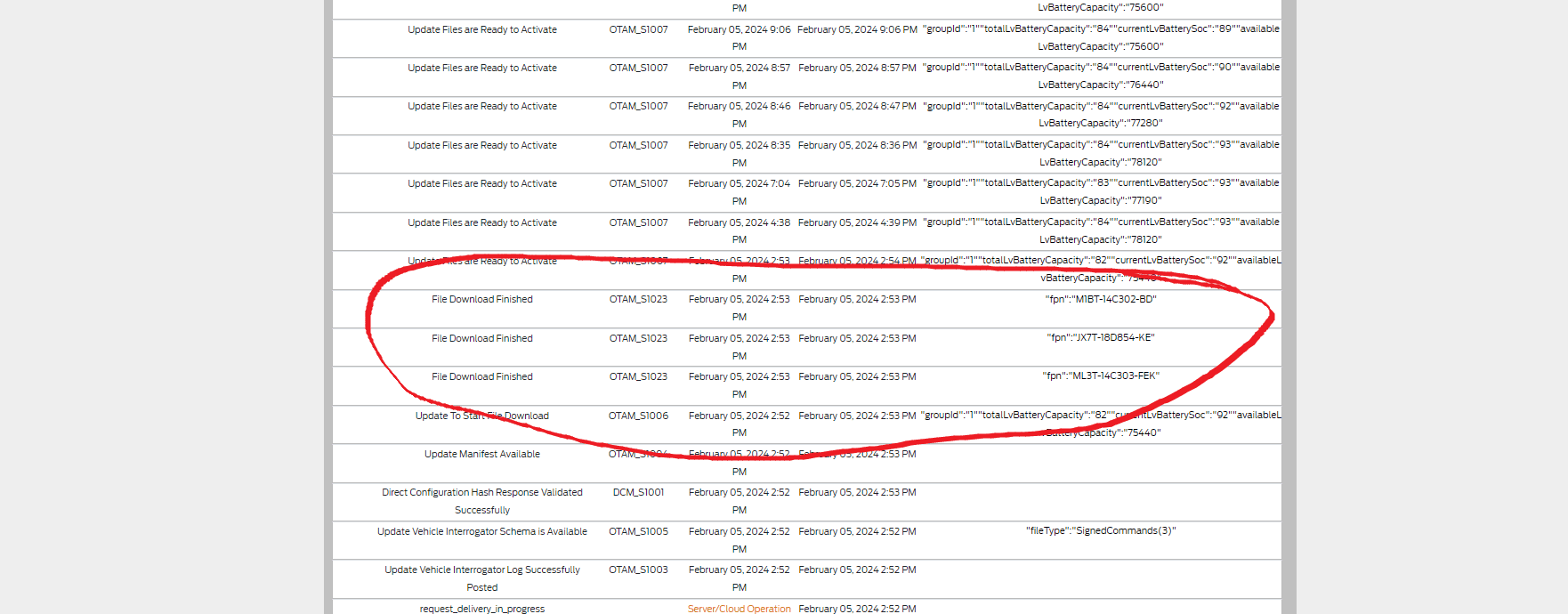
Task: Select the February 05, 2024 9:06 PM timestamp
Action: 857,29
